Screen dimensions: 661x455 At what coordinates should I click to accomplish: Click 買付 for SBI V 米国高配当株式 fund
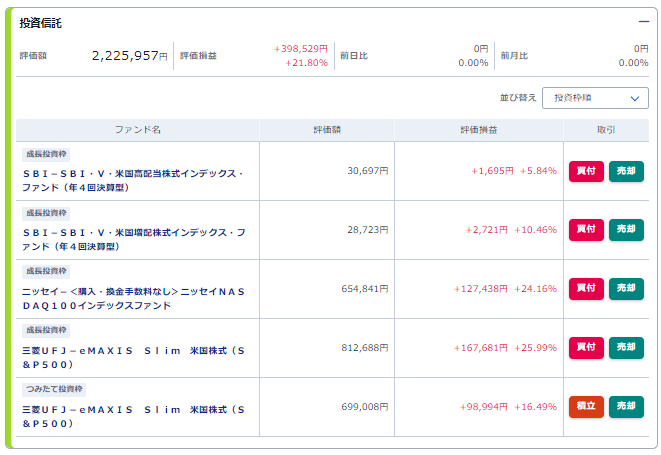point(586,171)
